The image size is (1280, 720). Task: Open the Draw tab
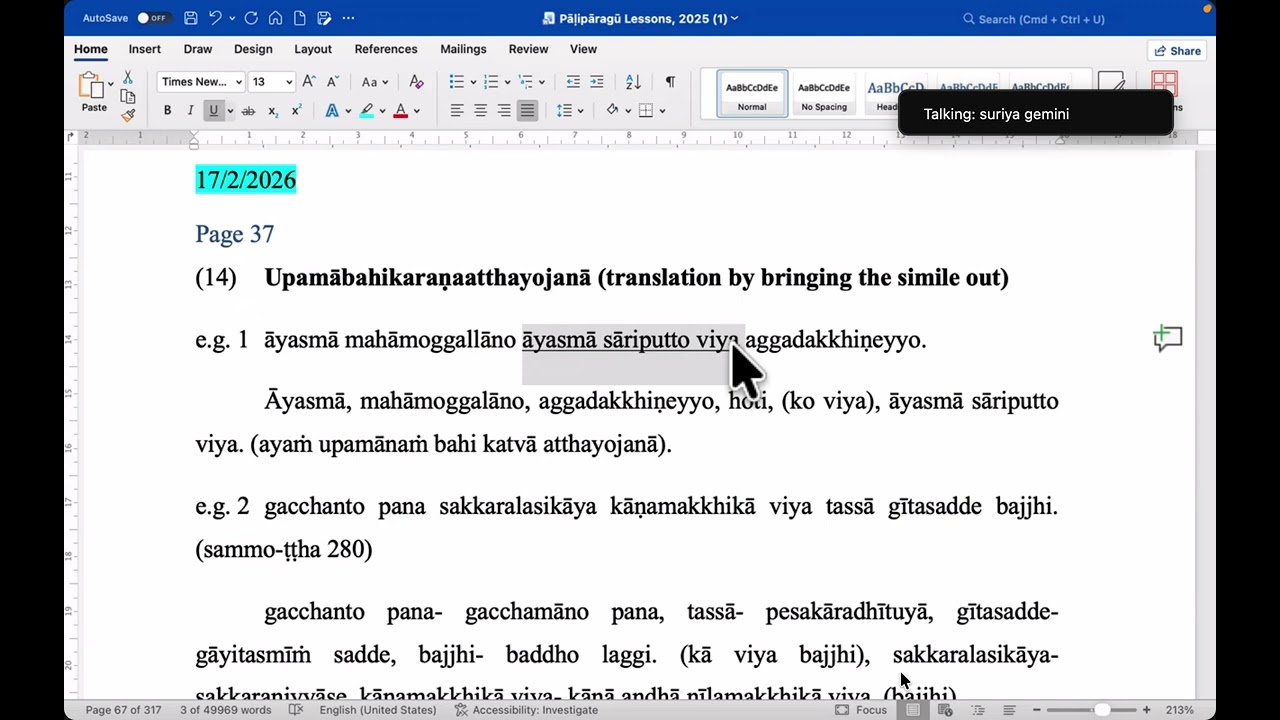tap(198, 49)
